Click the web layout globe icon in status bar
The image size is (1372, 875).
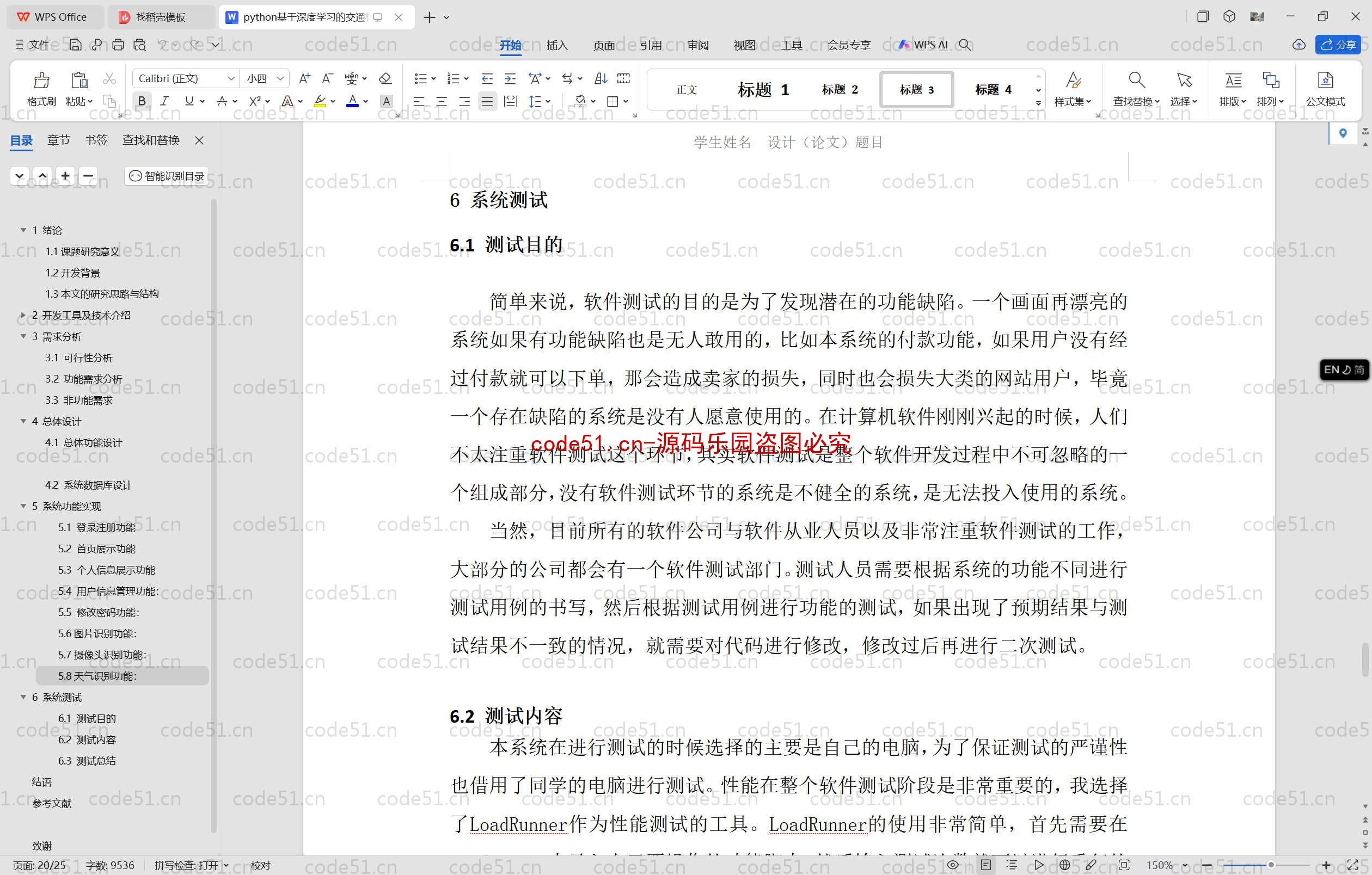tap(1064, 865)
